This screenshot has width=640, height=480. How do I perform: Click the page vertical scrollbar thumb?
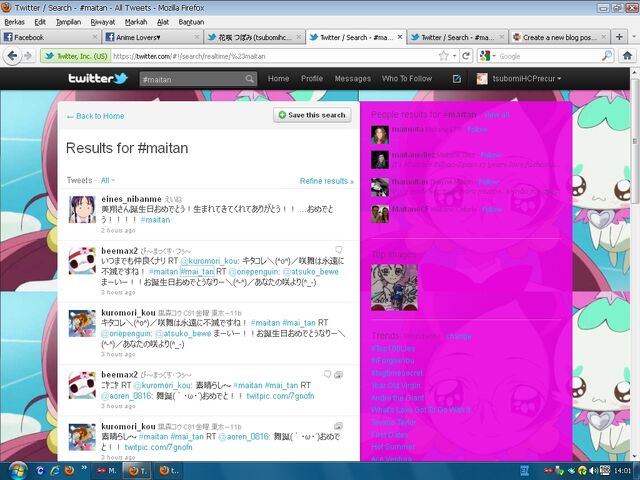(635, 141)
